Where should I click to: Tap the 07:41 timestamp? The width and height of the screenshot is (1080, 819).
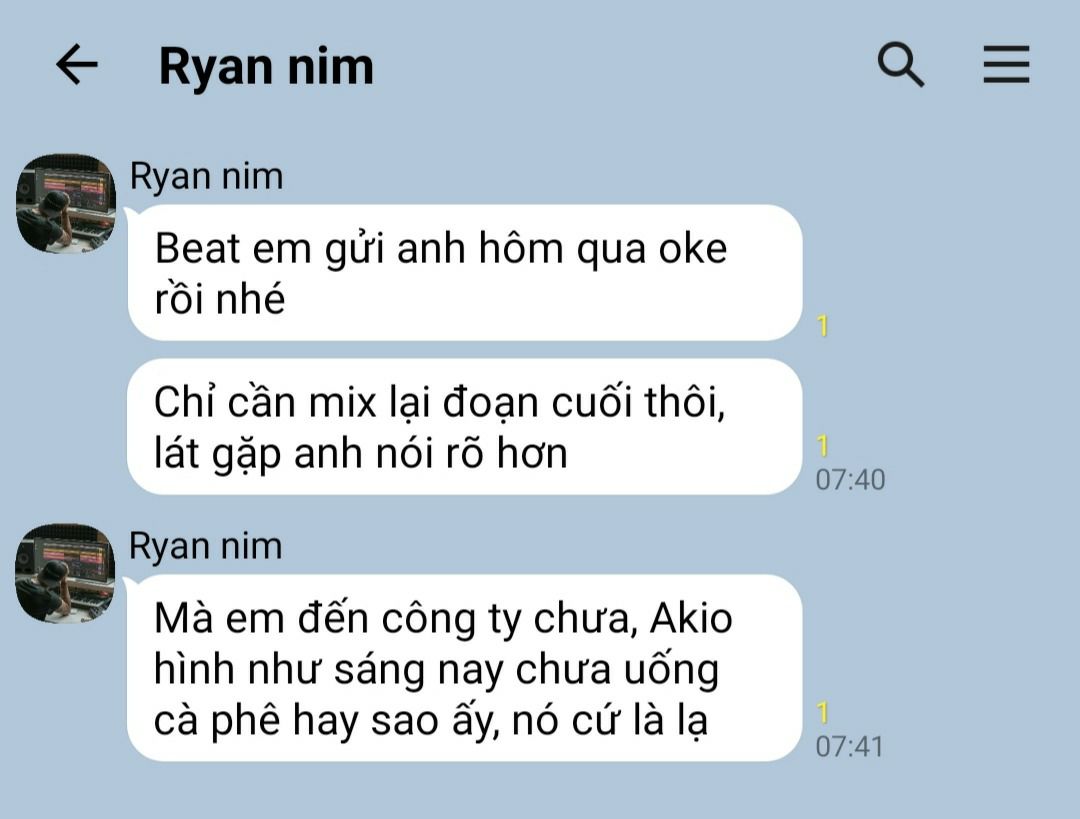(x=849, y=747)
